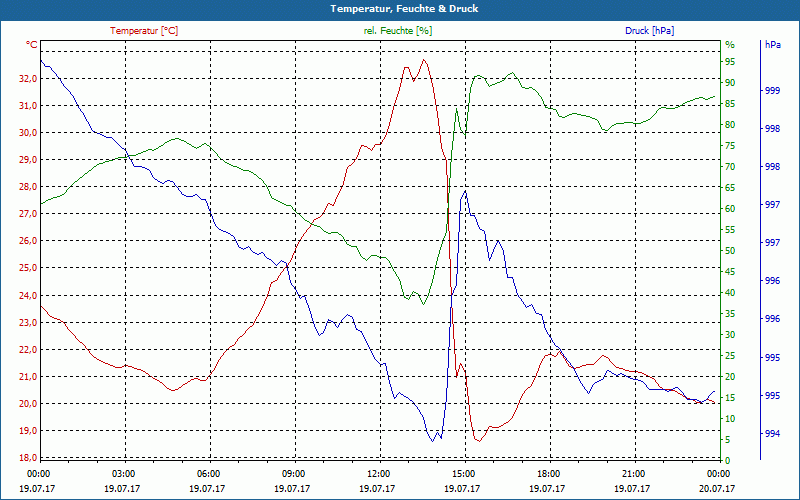Screen dimensions: 800x500
Task: Click the '28,0' temperature axis value
Action: click(29, 187)
